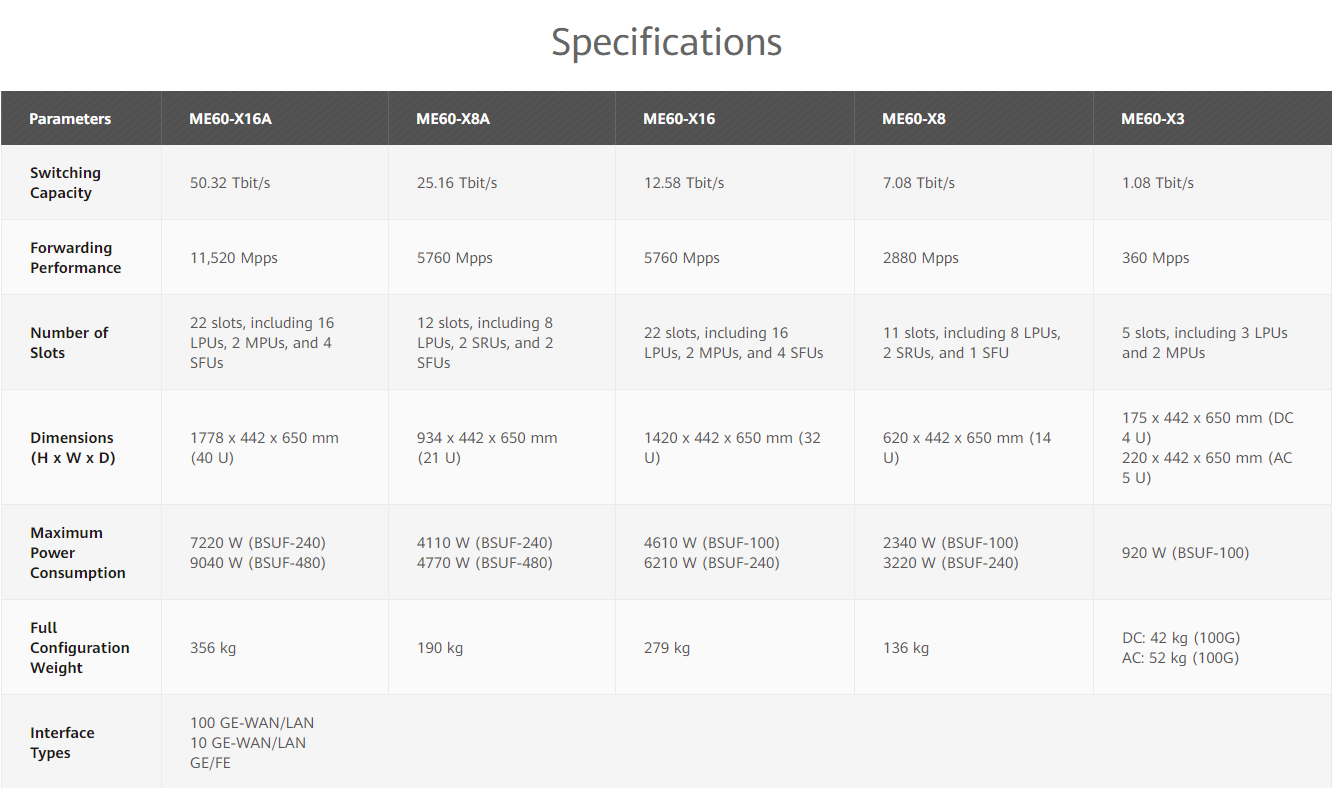1333x788 pixels.
Task: Select the 356 kg weight cell
Action: click(213, 648)
